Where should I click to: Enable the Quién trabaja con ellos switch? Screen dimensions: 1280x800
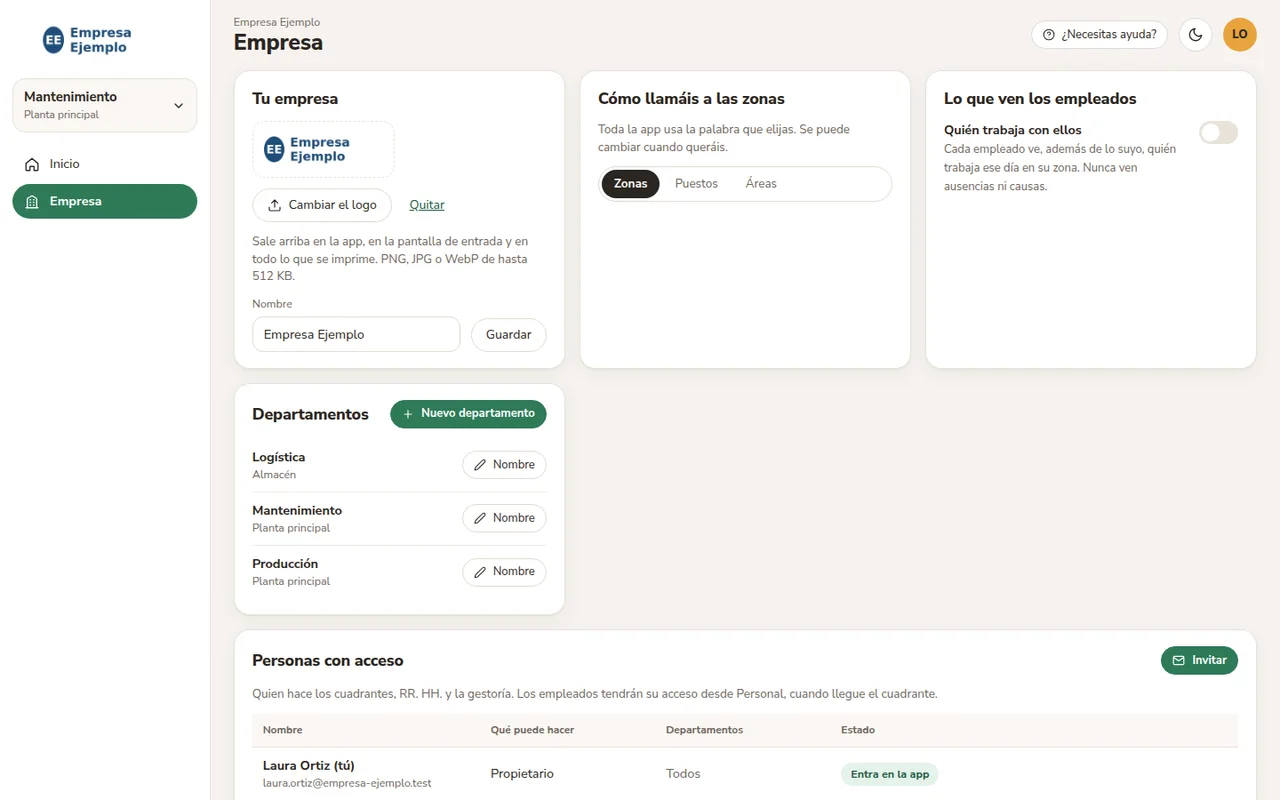click(1218, 132)
